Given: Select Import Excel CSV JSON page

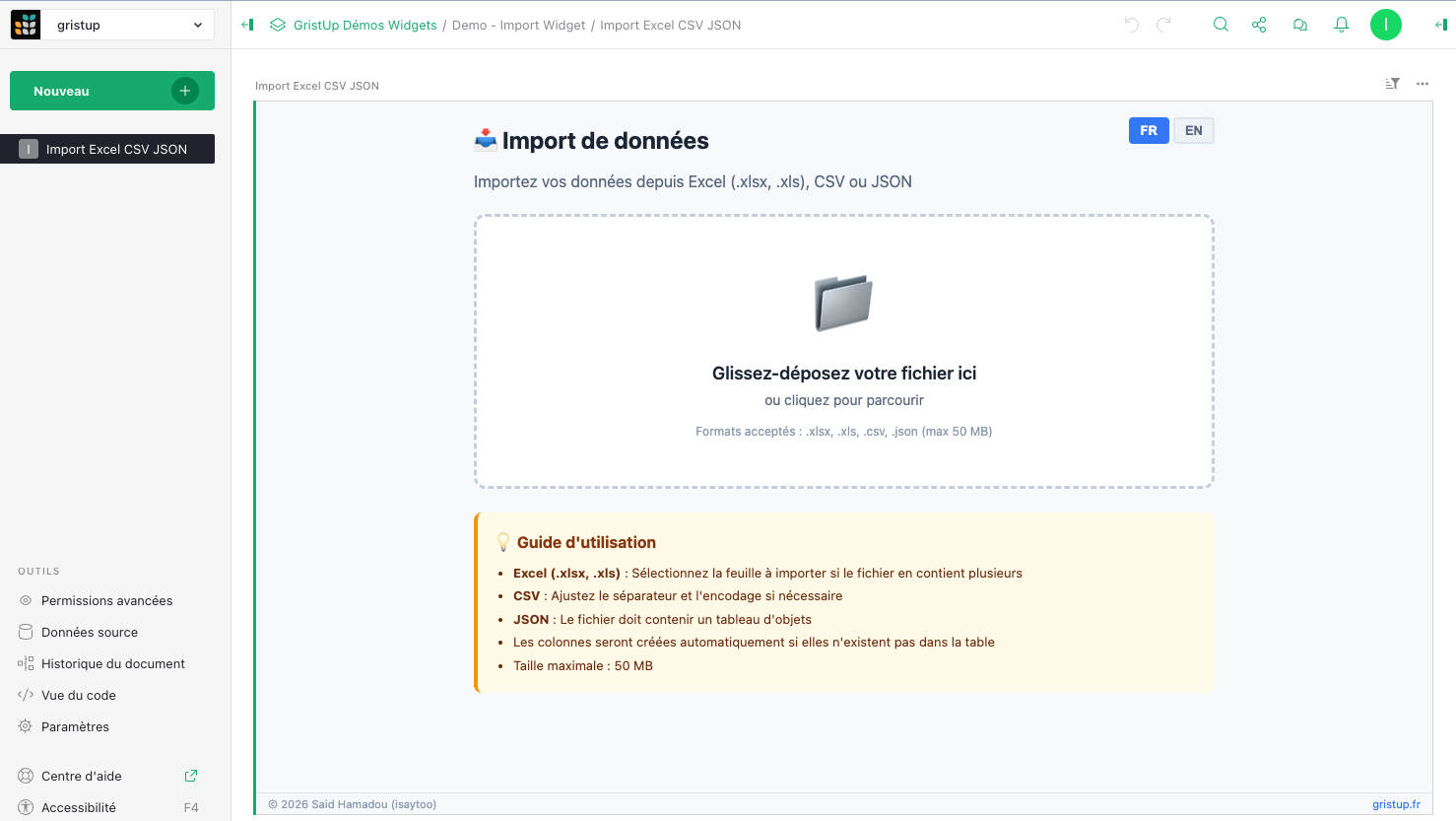Looking at the screenshot, I should (x=115, y=149).
